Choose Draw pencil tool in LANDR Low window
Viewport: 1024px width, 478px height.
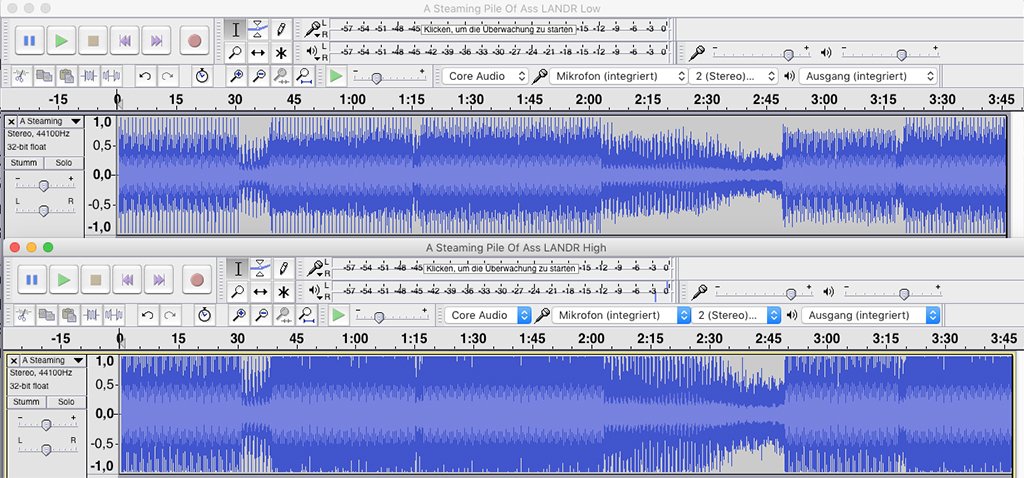pos(284,29)
